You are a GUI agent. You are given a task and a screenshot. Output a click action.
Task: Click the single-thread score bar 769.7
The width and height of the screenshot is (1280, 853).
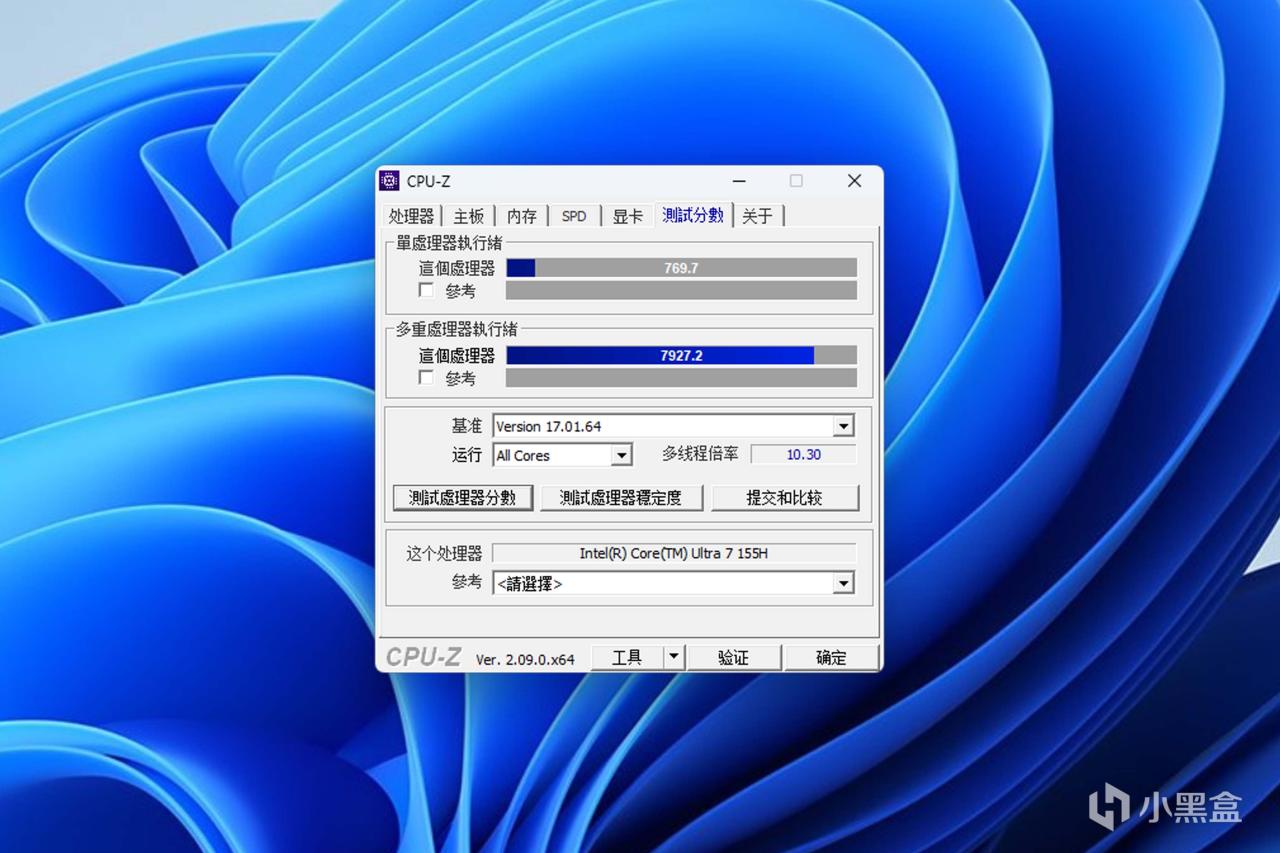pos(681,268)
